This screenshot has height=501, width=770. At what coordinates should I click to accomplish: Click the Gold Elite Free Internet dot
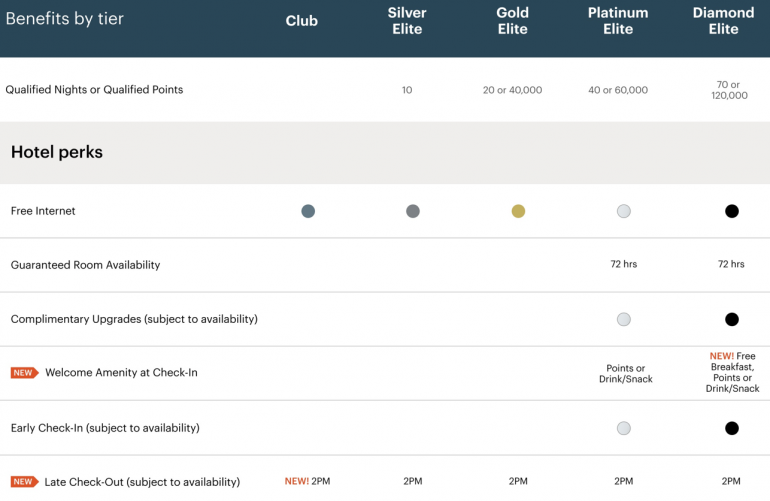pos(518,211)
